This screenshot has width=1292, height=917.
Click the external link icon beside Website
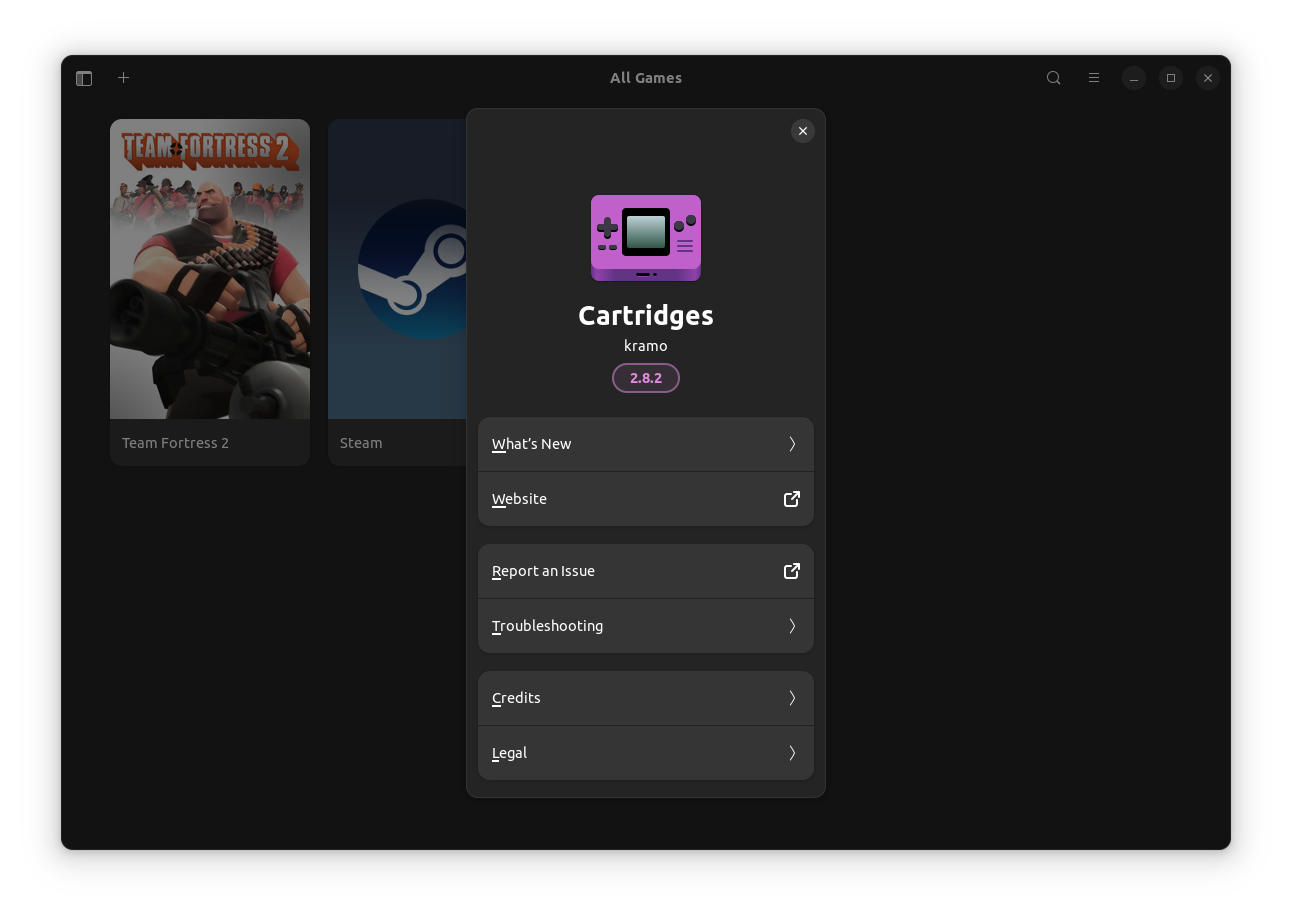coord(791,499)
